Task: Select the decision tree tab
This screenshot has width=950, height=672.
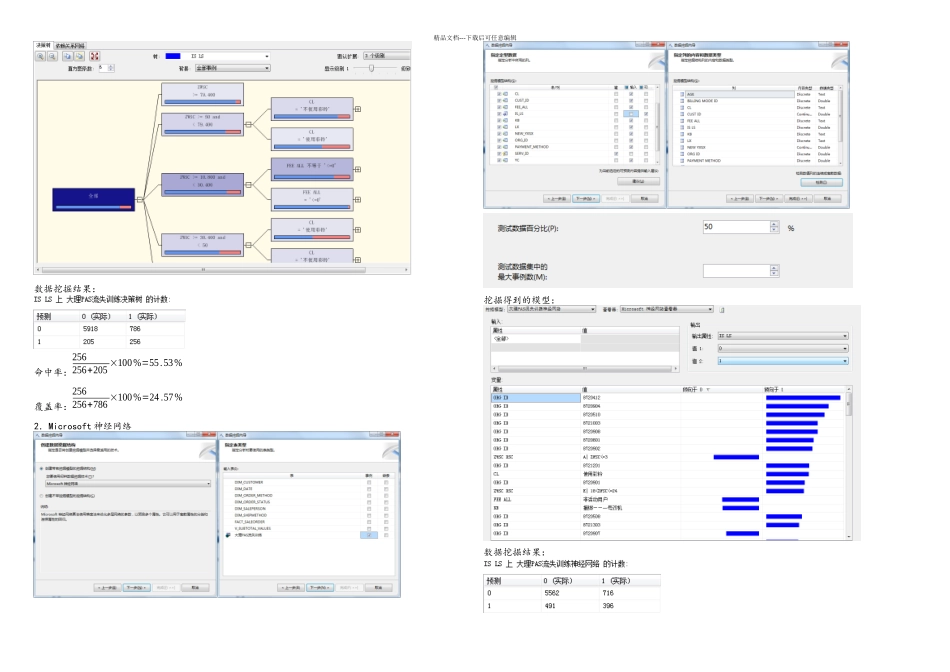Action: pos(43,45)
